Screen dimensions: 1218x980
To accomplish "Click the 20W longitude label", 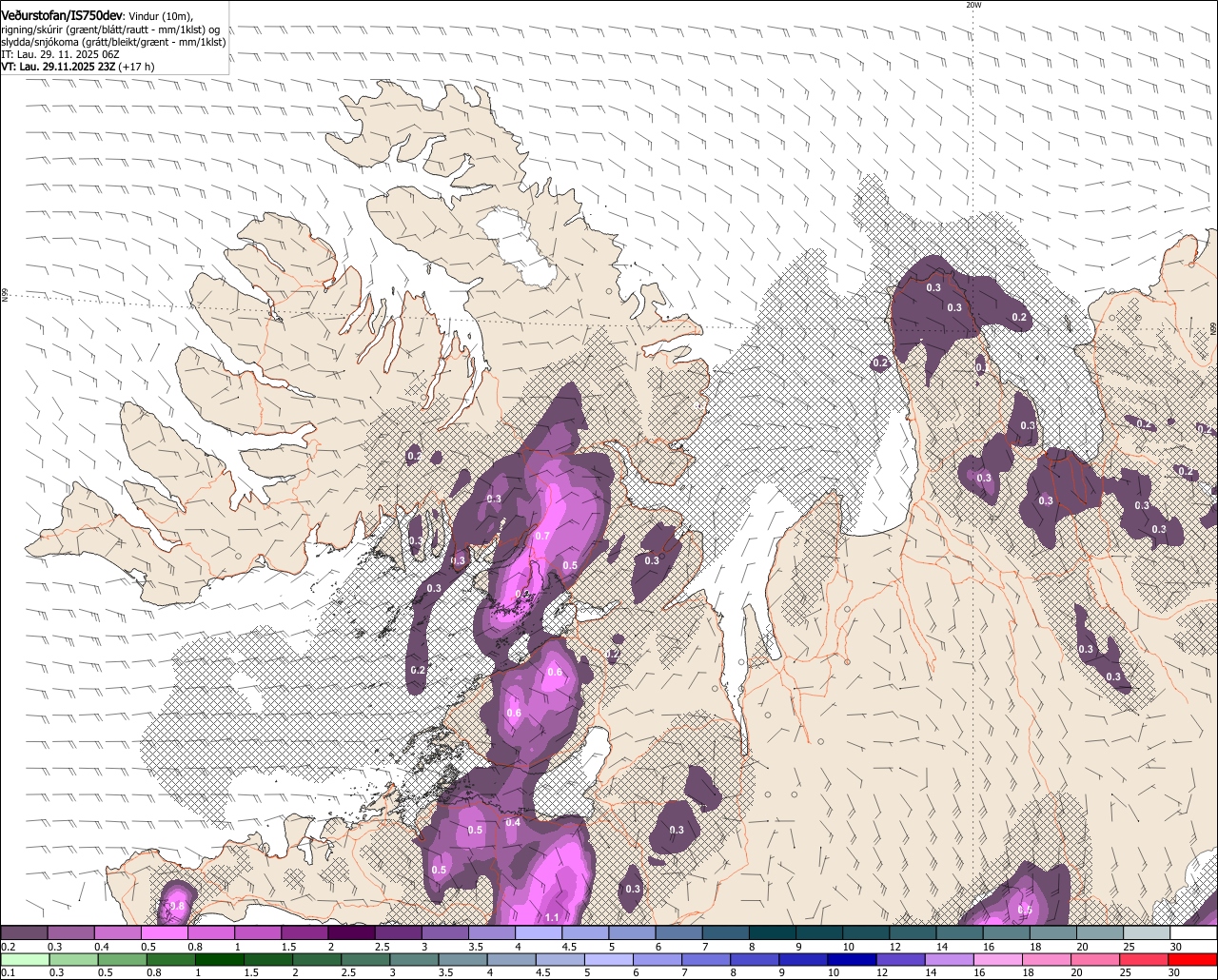I will coord(972,5).
